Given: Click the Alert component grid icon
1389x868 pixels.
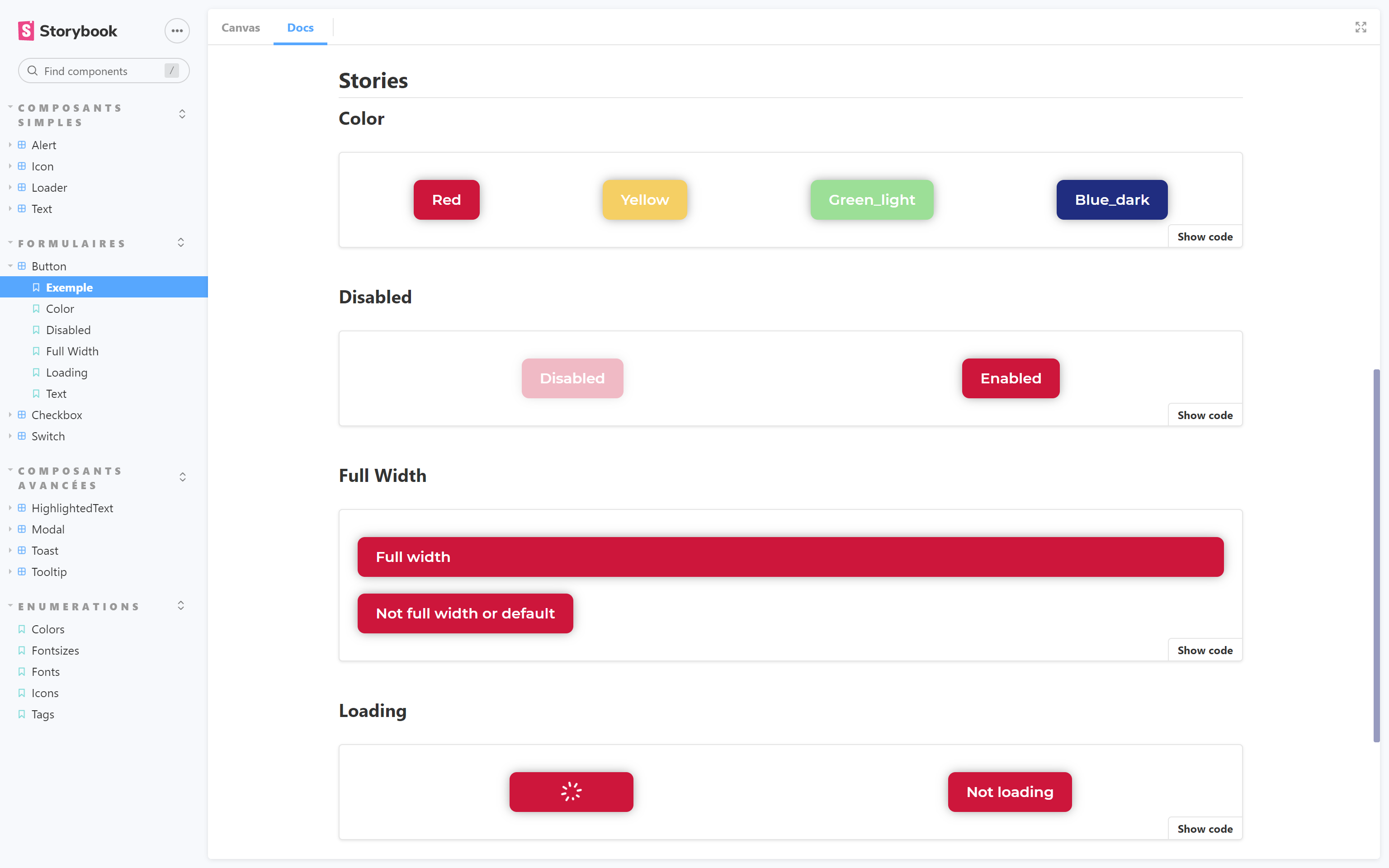Looking at the screenshot, I should pyautogui.click(x=22, y=145).
